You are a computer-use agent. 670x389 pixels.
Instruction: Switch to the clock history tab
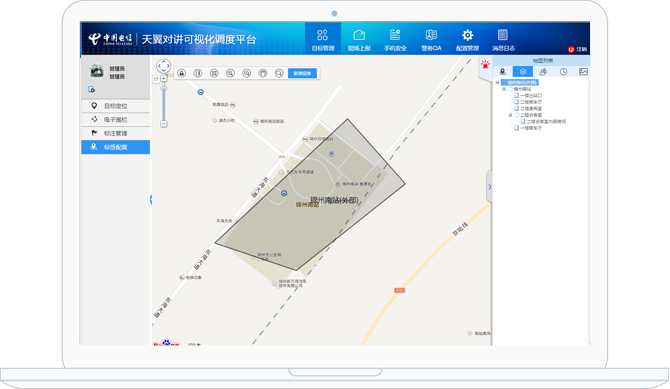point(563,72)
